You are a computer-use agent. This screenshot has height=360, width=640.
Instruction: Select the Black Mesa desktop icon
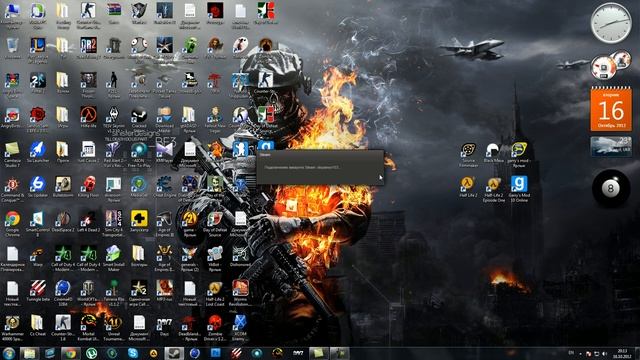[x=493, y=151]
